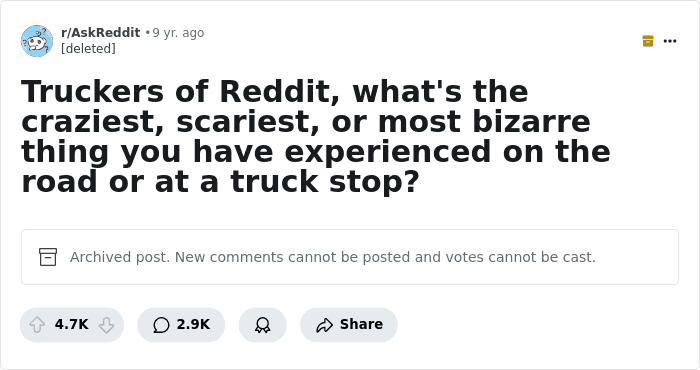Open the r/AskReddit subreddit avatar
Image resolution: width=700 pixels, height=370 pixels.
(x=37, y=41)
